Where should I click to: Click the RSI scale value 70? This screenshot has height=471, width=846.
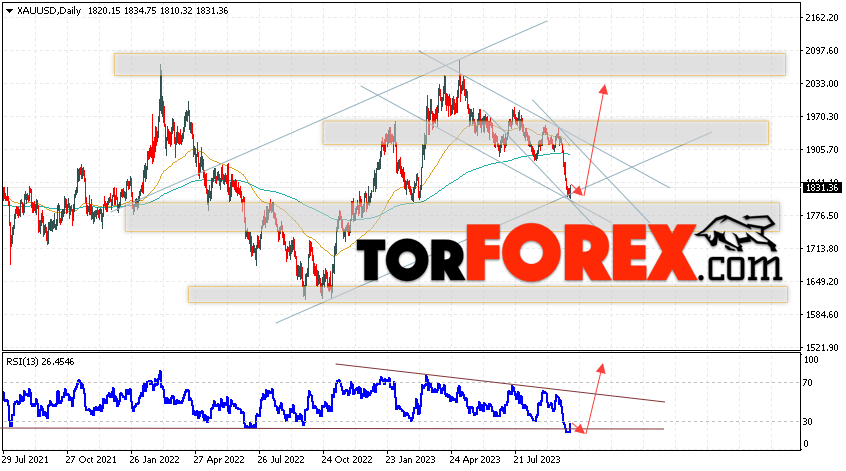(808, 383)
